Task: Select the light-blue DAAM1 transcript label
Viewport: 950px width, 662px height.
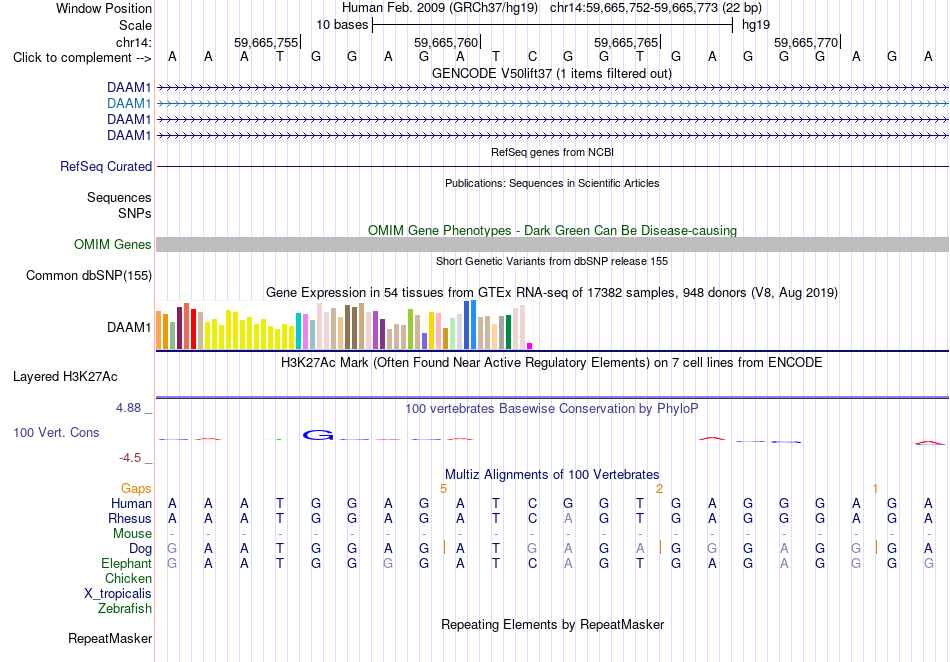Action: tap(128, 104)
